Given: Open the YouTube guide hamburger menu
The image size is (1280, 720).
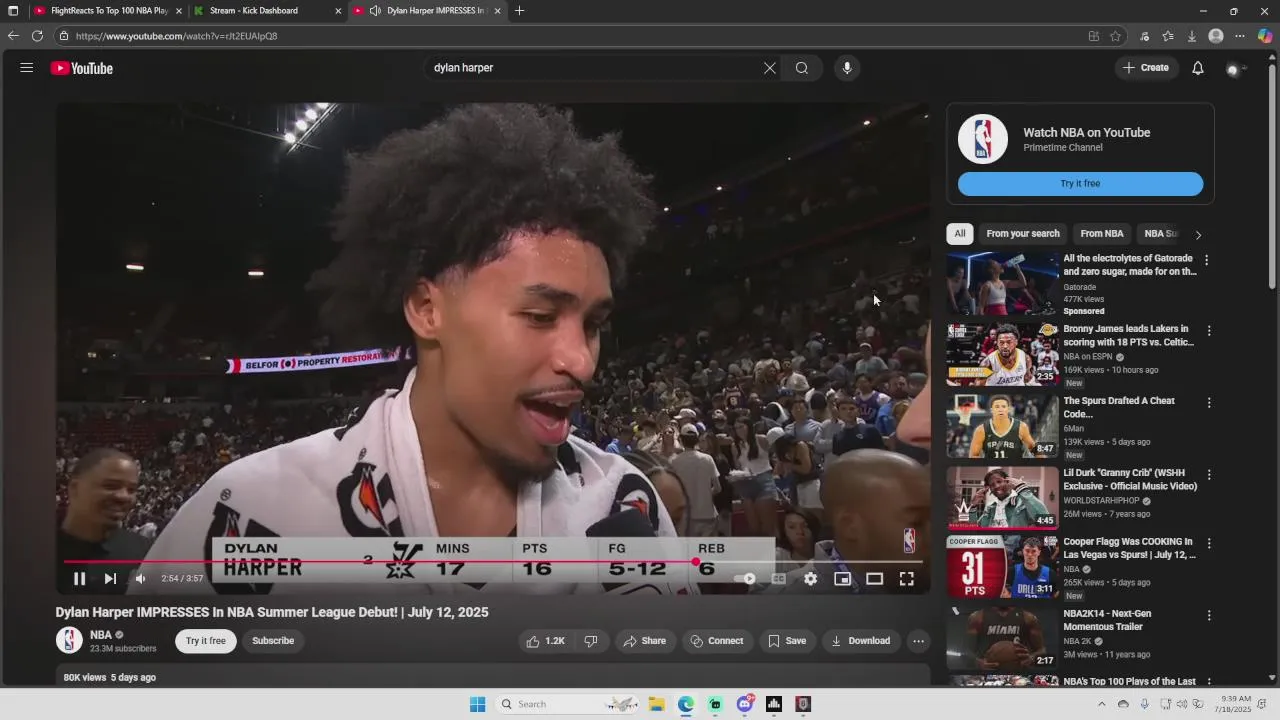Looking at the screenshot, I should tap(27, 68).
